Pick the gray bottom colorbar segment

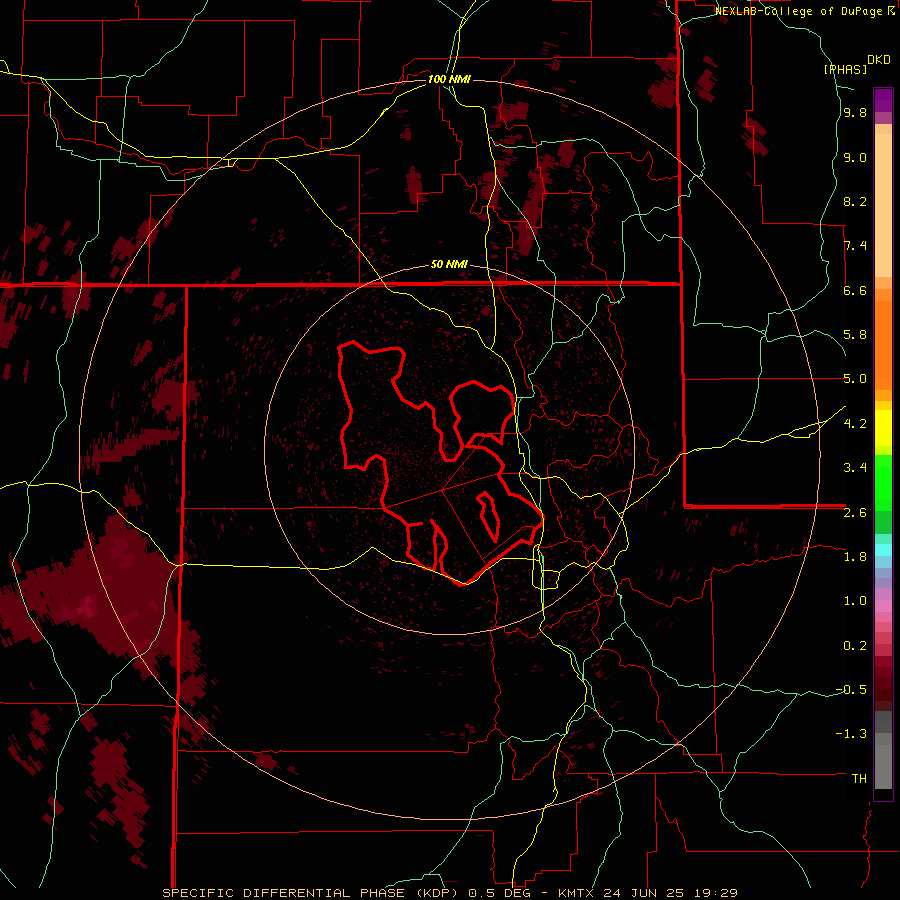[x=883, y=768]
